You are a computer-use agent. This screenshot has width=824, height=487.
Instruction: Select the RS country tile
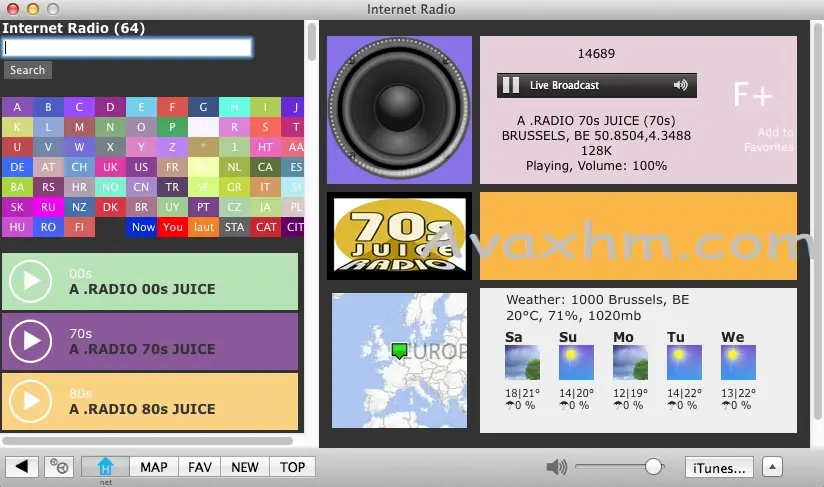tap(48, 187)
